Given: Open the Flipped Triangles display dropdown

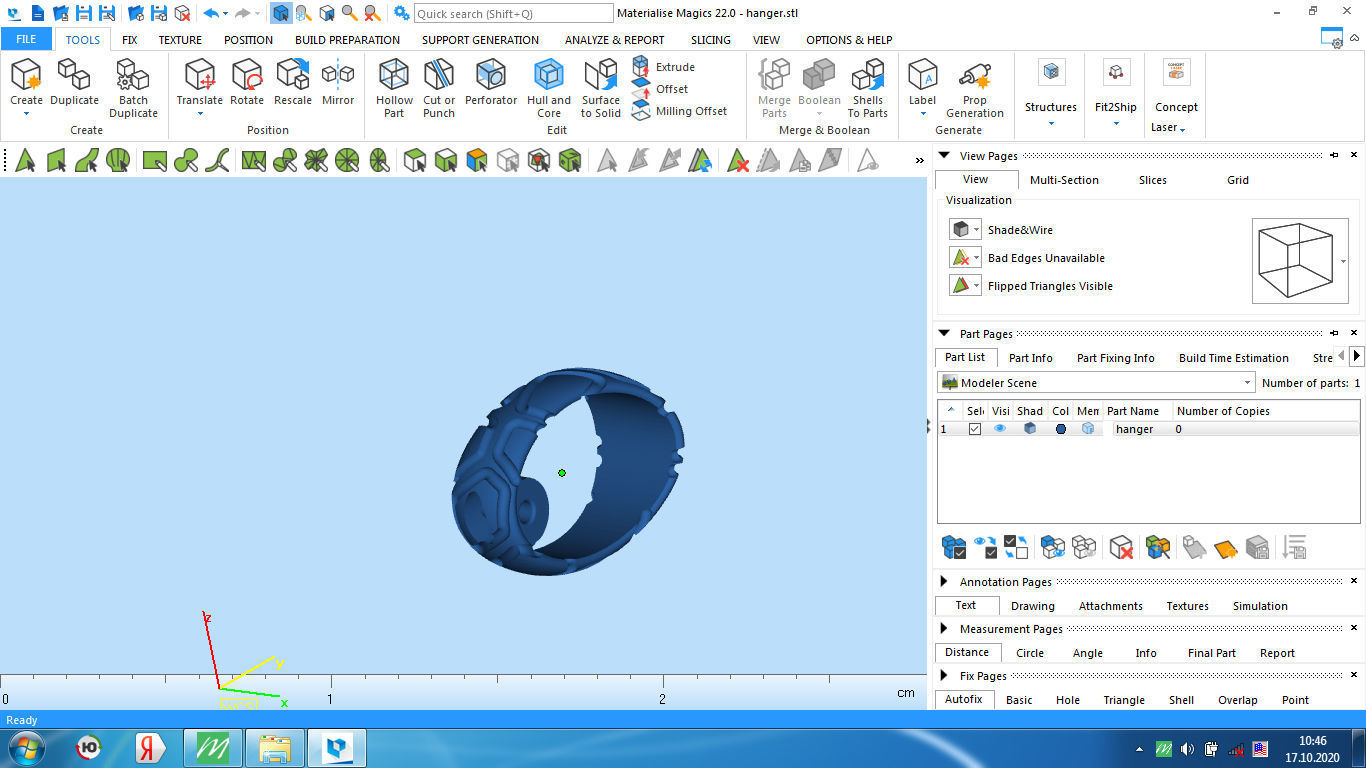Looking at the screenshot, I should 977,286.
